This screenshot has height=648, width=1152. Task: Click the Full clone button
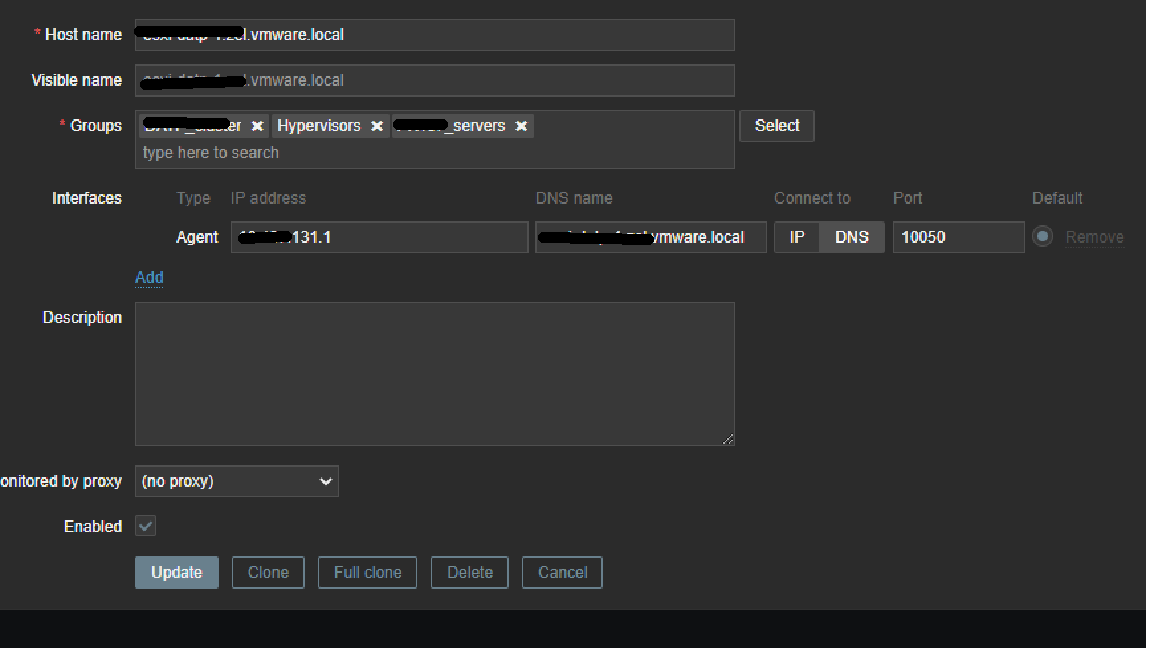[367, 572]
